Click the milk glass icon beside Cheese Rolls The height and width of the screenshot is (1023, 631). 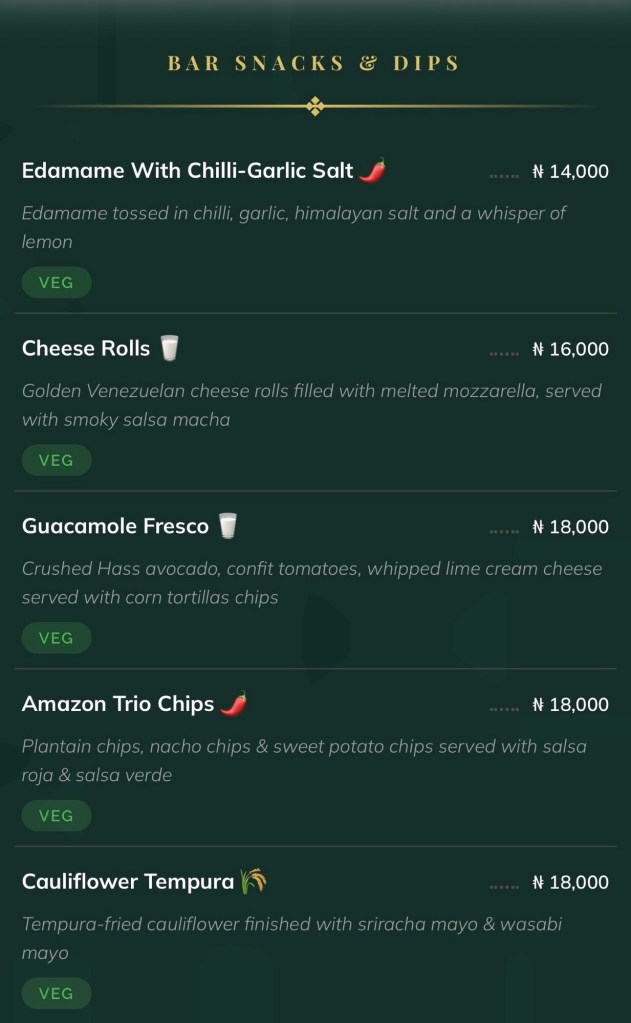click(x=169, y=349)
